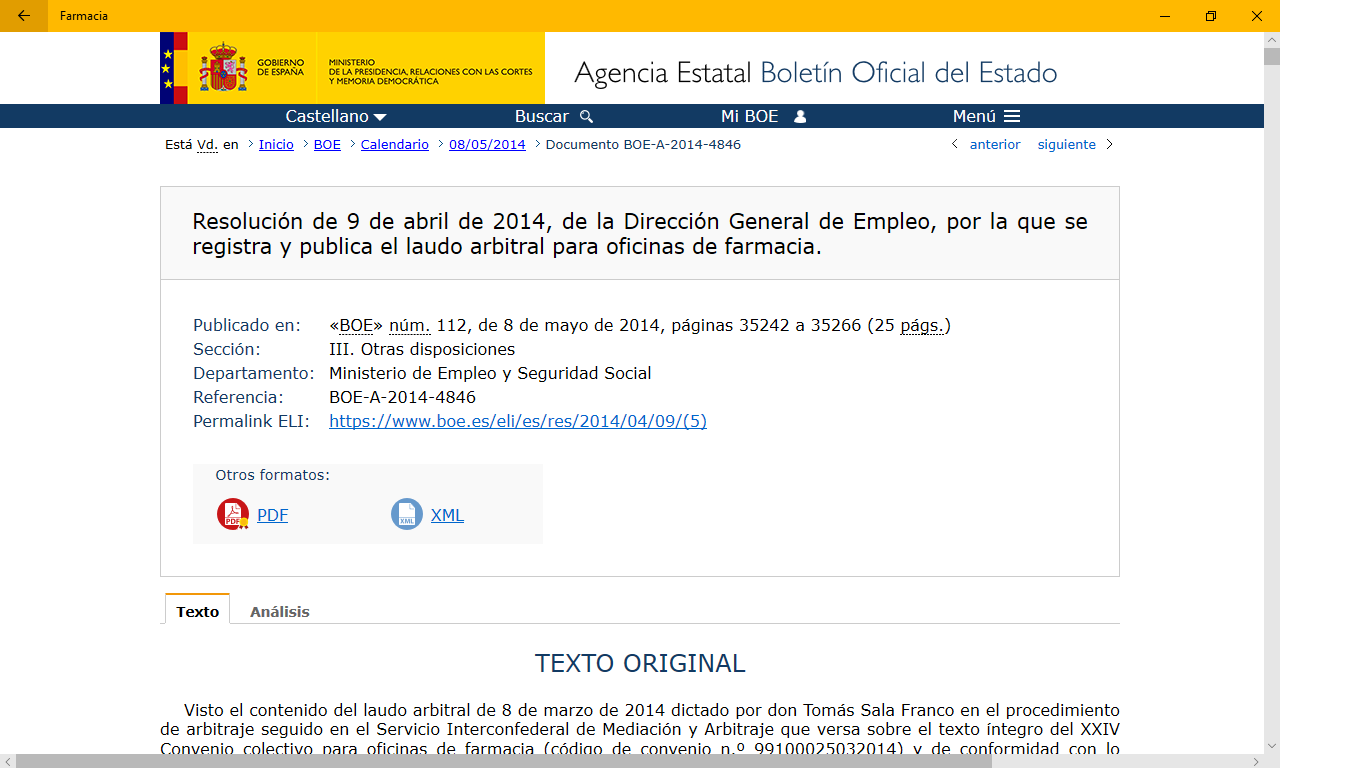The height and width of the screenshot is (768, 1366).
Task: Switch to the Texto tab
Action: (198, 611)
